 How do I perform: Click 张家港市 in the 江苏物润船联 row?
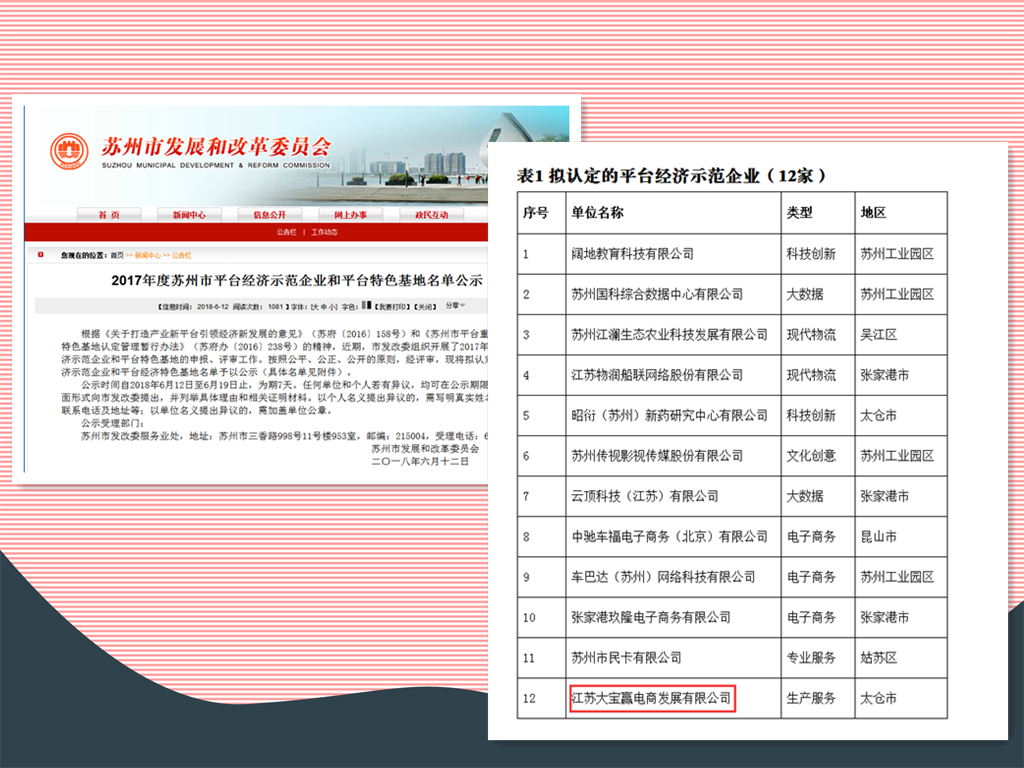[x=885, y=376]
